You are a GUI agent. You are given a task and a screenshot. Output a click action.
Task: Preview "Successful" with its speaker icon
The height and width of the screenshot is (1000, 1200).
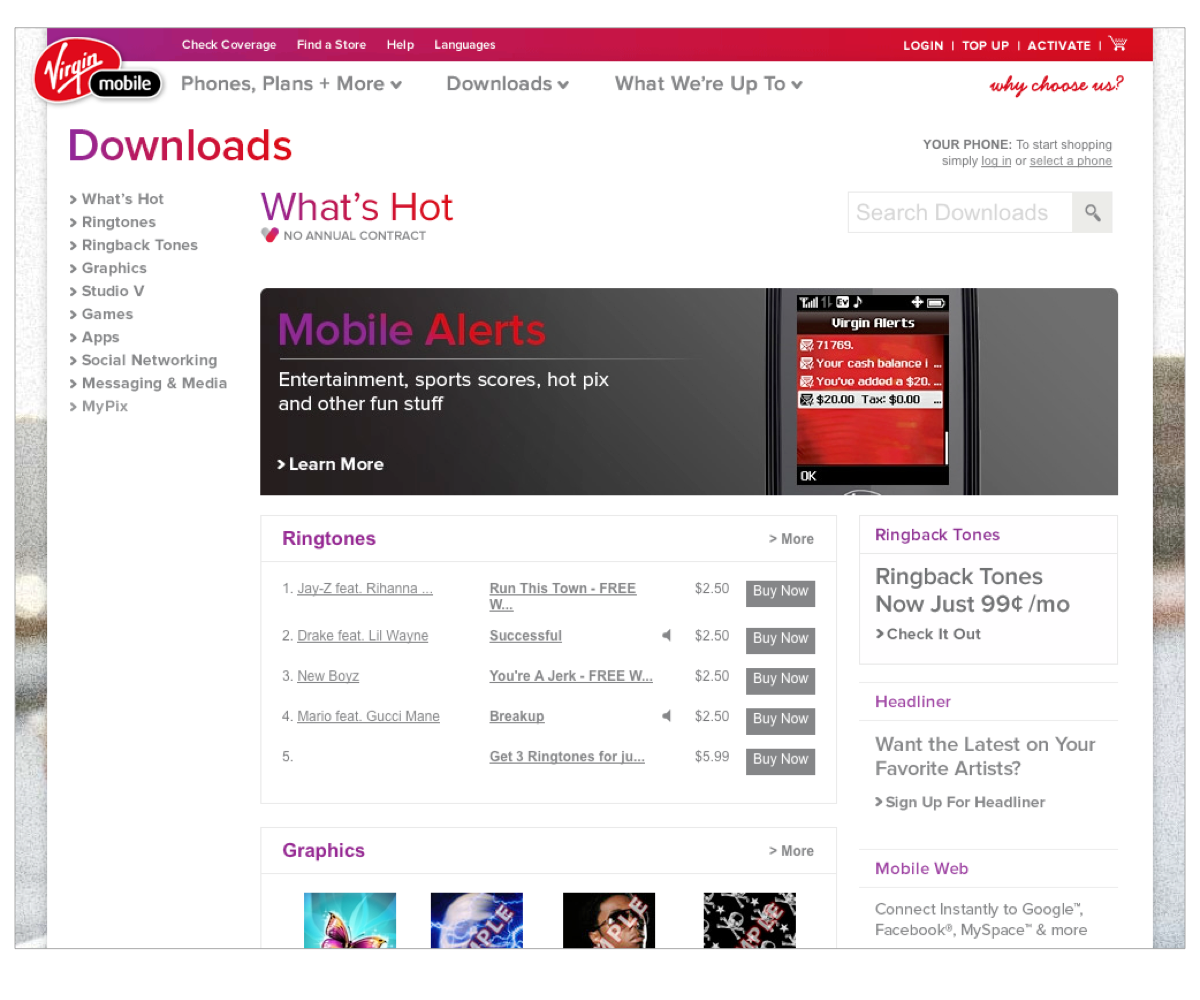click(x=666, y=635)
